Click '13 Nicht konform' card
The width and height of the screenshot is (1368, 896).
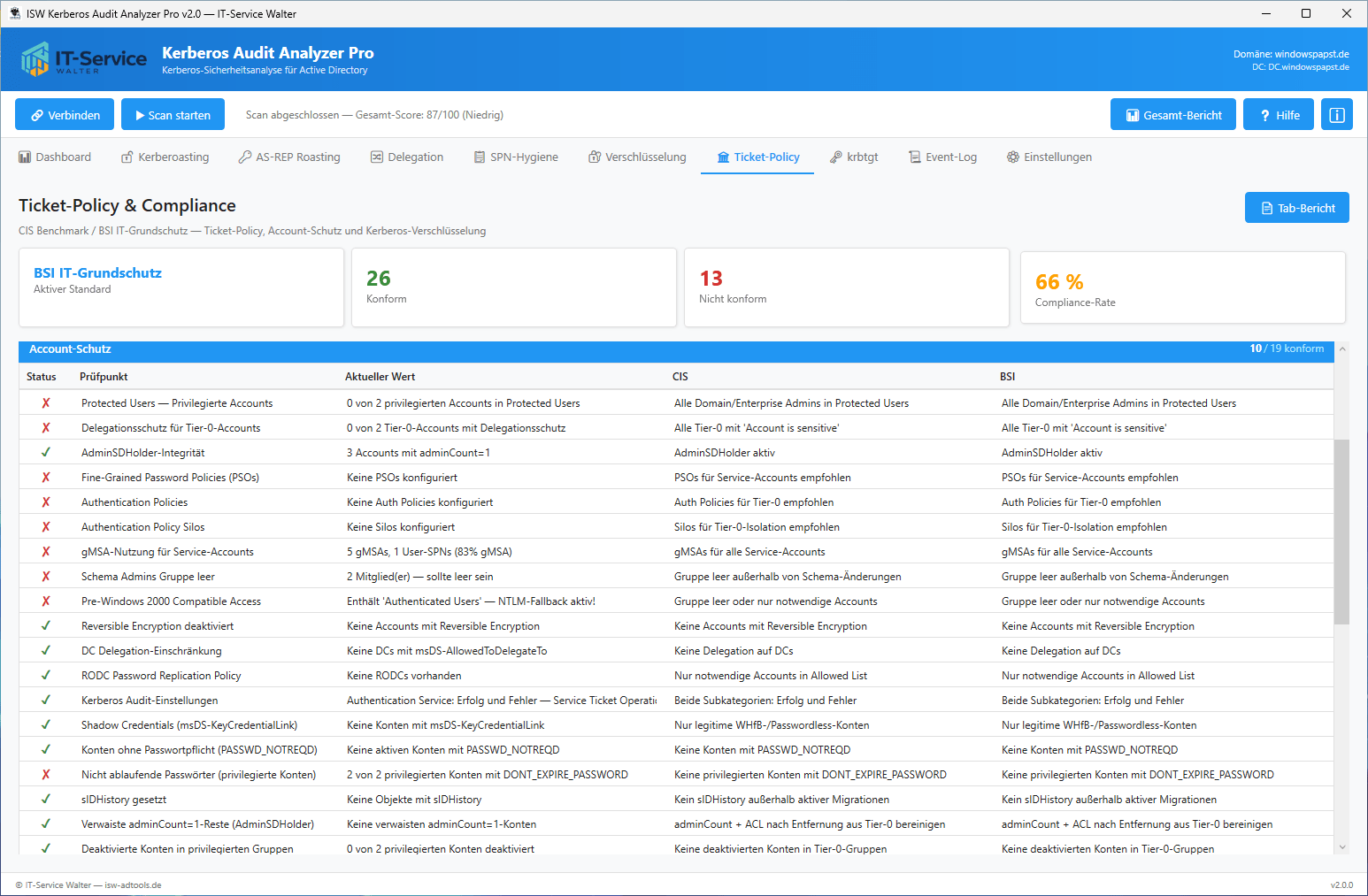click(847, 287)
